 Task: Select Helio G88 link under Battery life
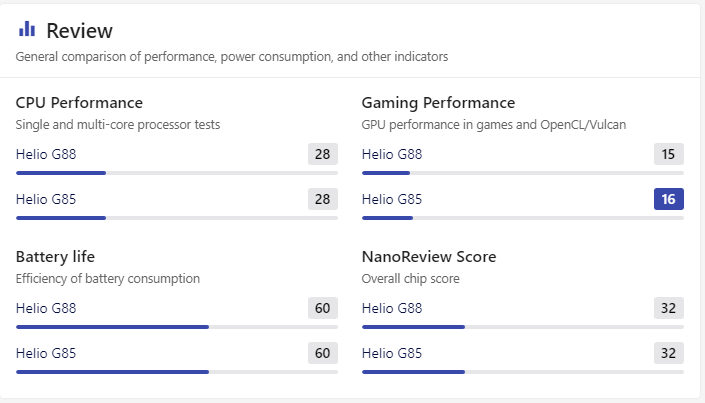(46, 308)
